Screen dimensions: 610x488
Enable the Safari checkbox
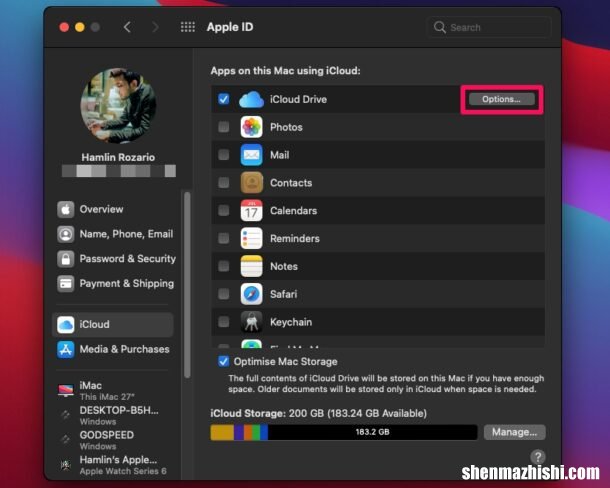(x=224, y=294)
